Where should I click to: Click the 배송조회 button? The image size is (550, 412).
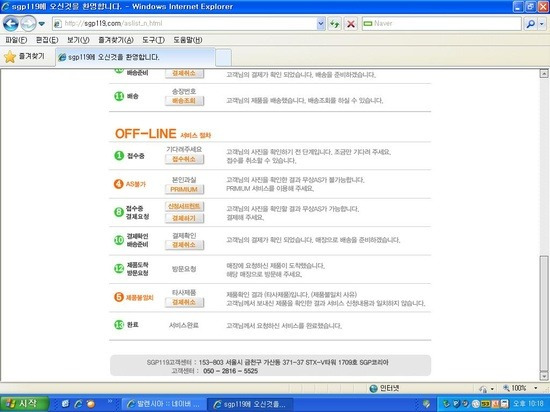(184, 101)
